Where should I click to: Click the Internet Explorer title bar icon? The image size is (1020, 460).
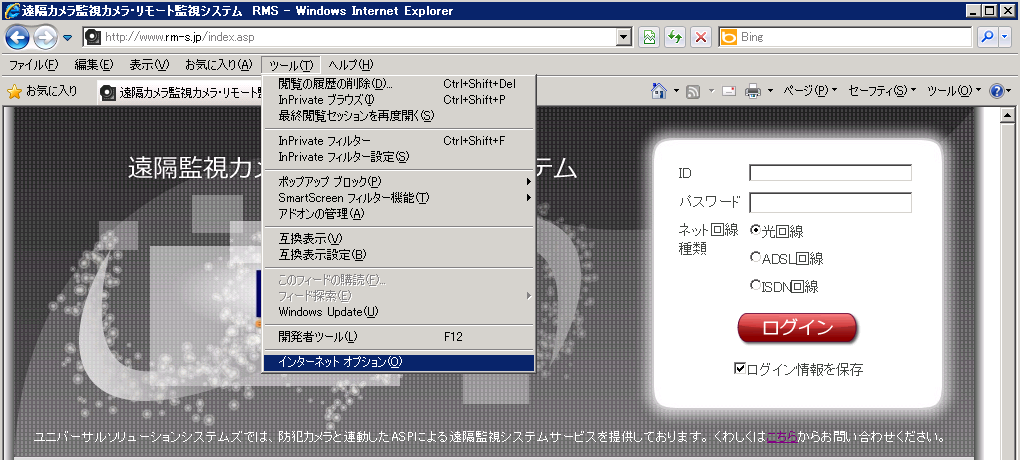tap(11, 10)
